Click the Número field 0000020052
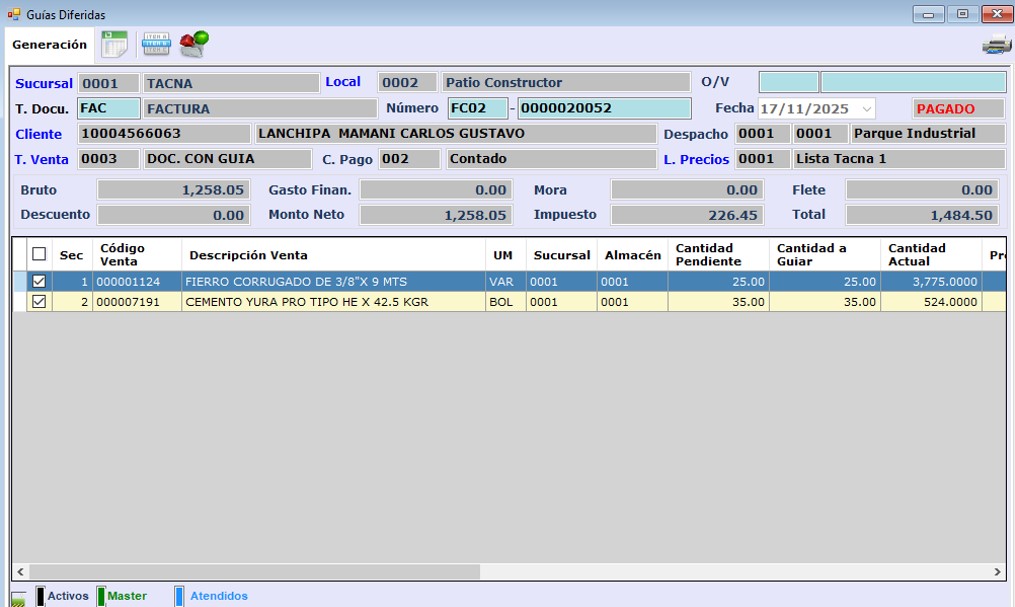Screen dimensions: 1015x607 604,109
